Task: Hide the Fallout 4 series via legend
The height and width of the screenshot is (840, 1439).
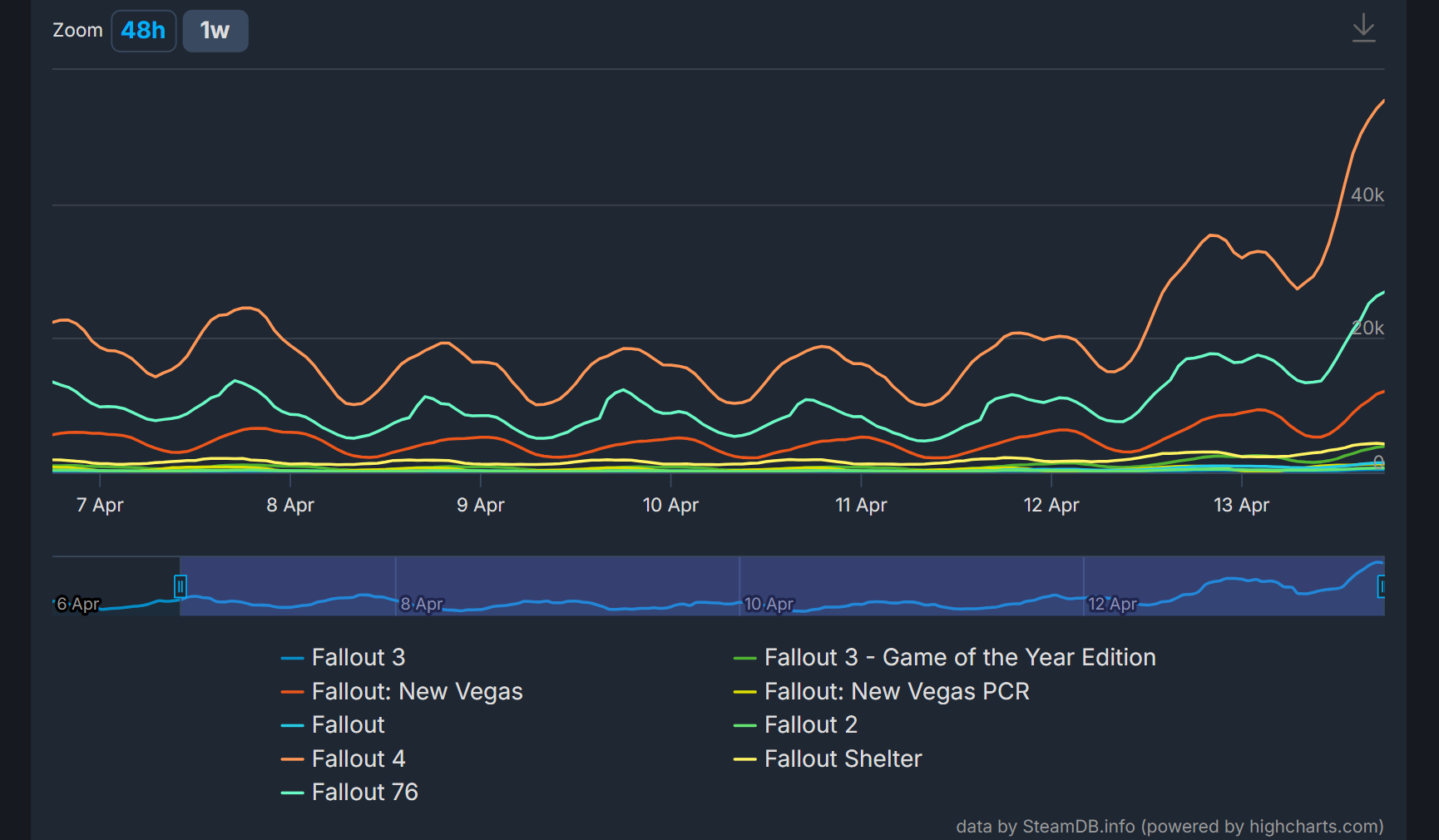Action: tap(343, 758)
